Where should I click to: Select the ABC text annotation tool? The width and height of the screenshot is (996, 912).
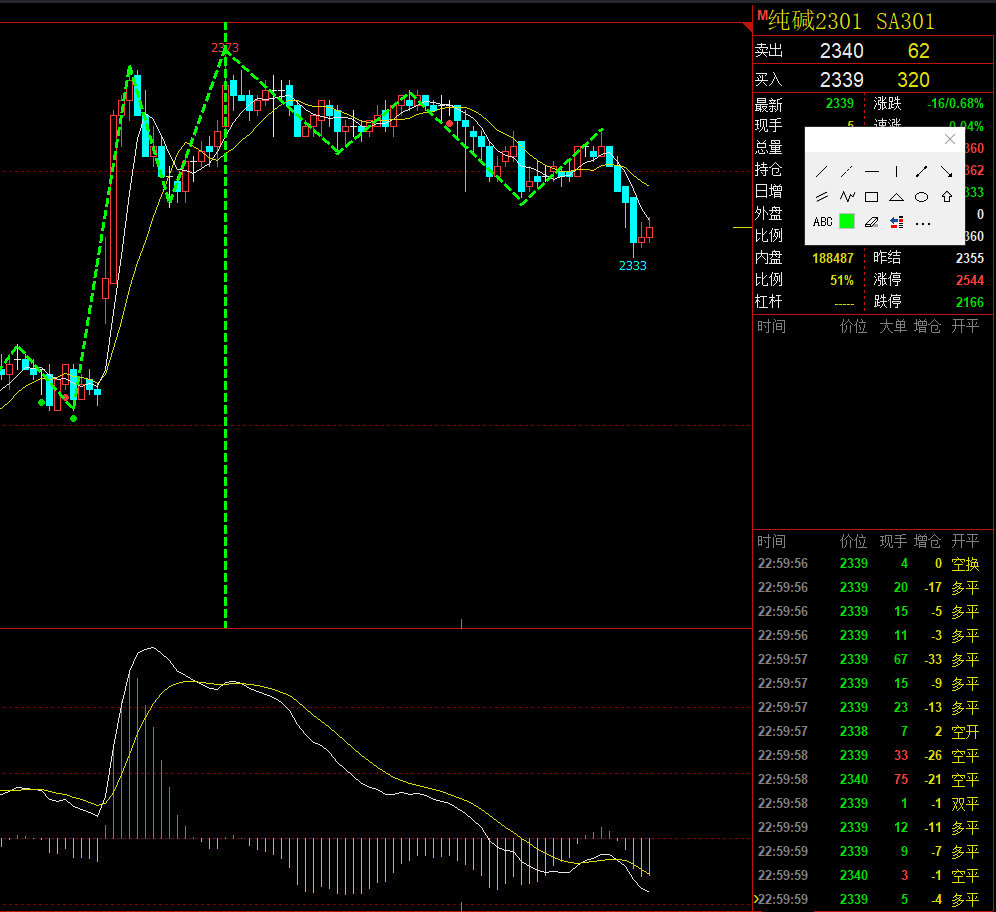823,222
